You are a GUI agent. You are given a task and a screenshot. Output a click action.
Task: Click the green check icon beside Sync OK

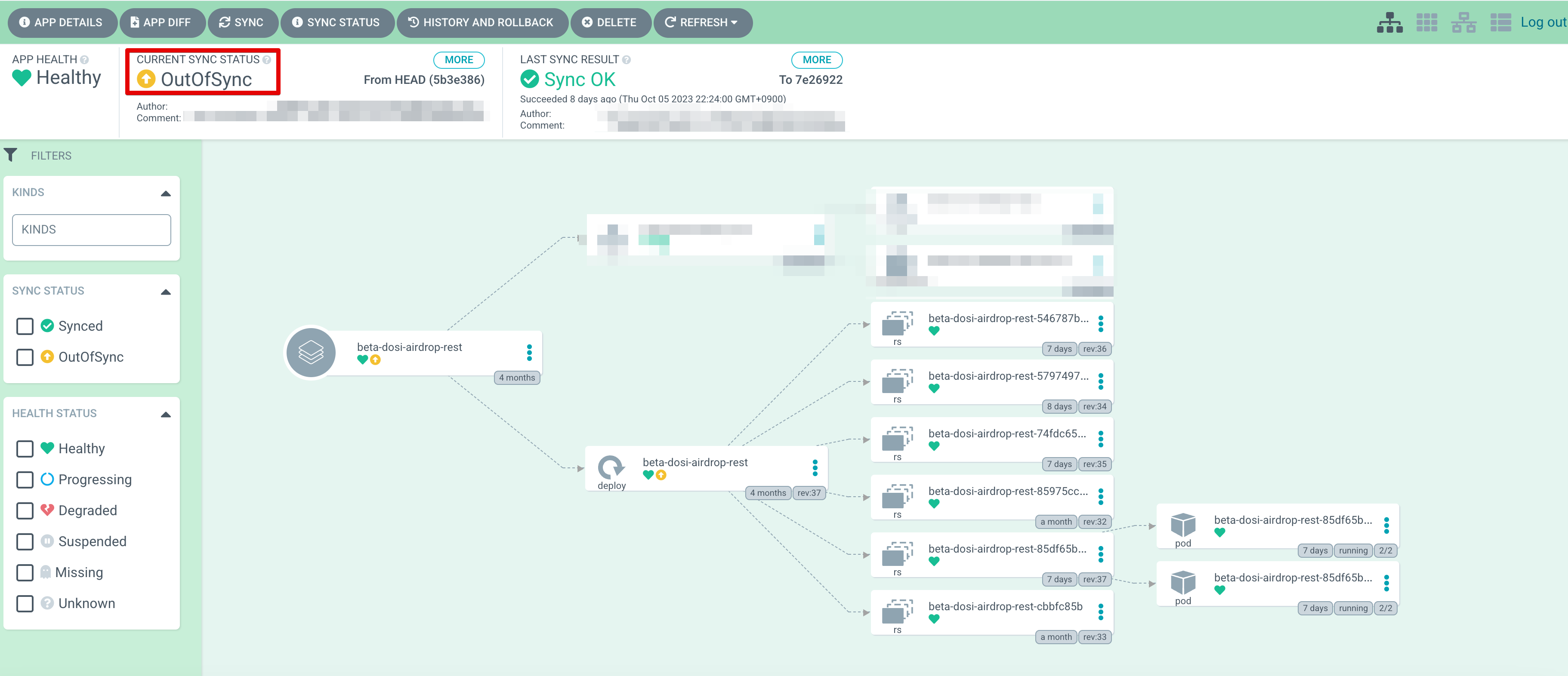click(x=530, y=79)
